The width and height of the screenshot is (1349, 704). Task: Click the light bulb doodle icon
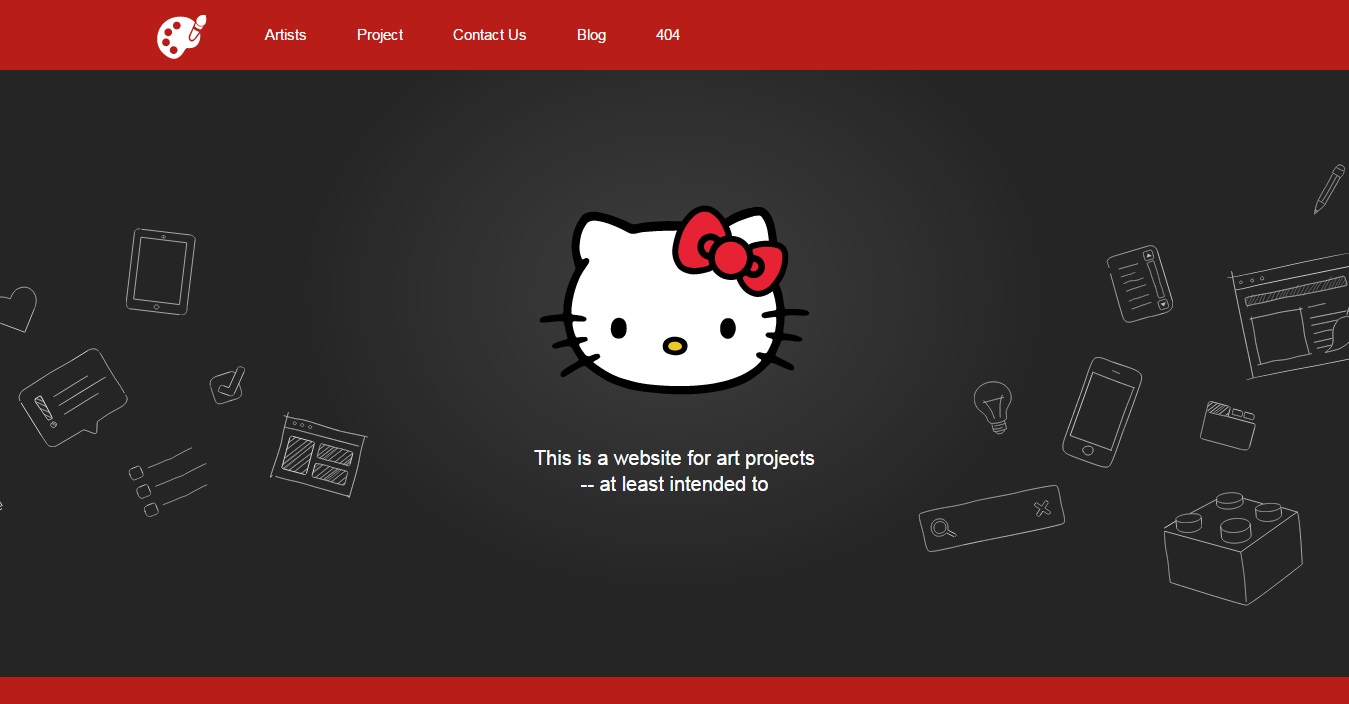[x=993, y=406]
